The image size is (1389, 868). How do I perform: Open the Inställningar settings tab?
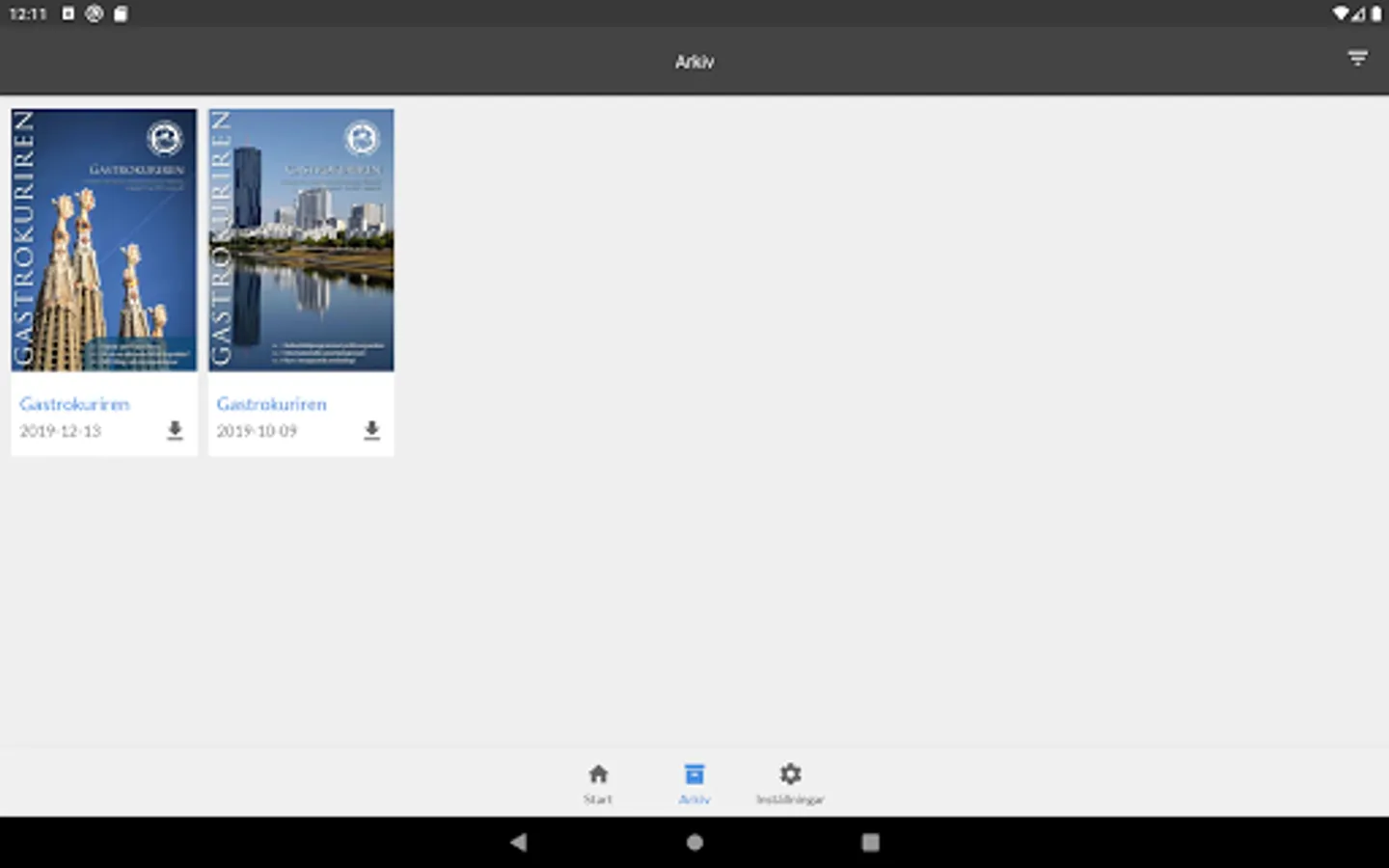click(x=790, y=784)
